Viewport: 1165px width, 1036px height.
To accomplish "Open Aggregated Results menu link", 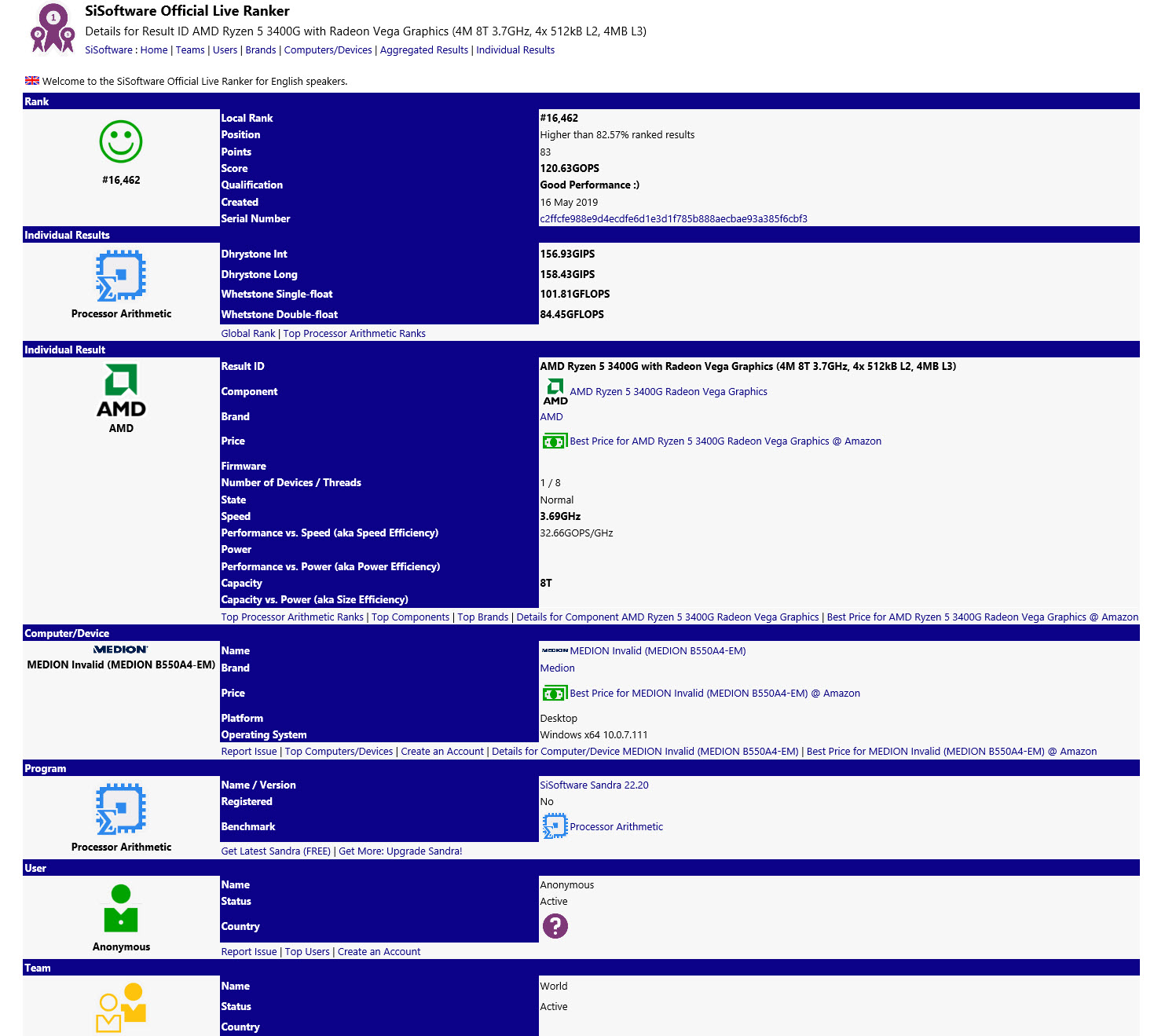I will pyautogui.click(x=424, y=50).
